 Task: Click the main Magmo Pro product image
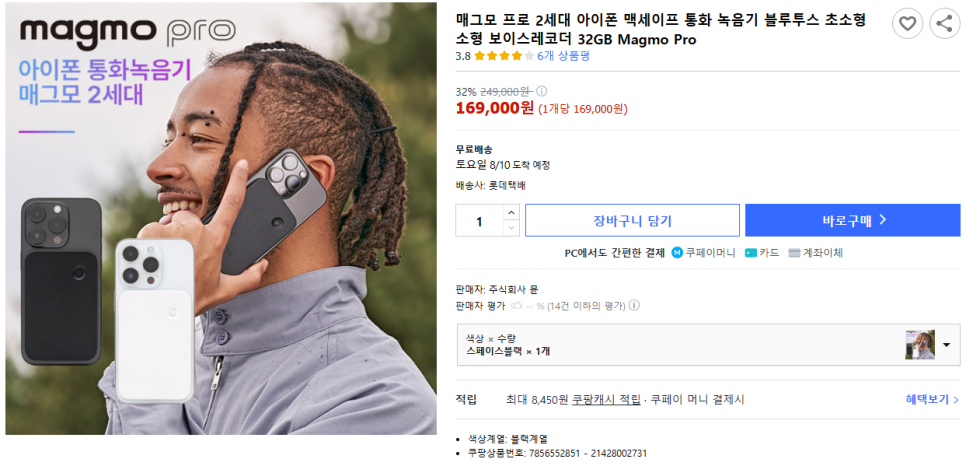(x=221, y=219)
